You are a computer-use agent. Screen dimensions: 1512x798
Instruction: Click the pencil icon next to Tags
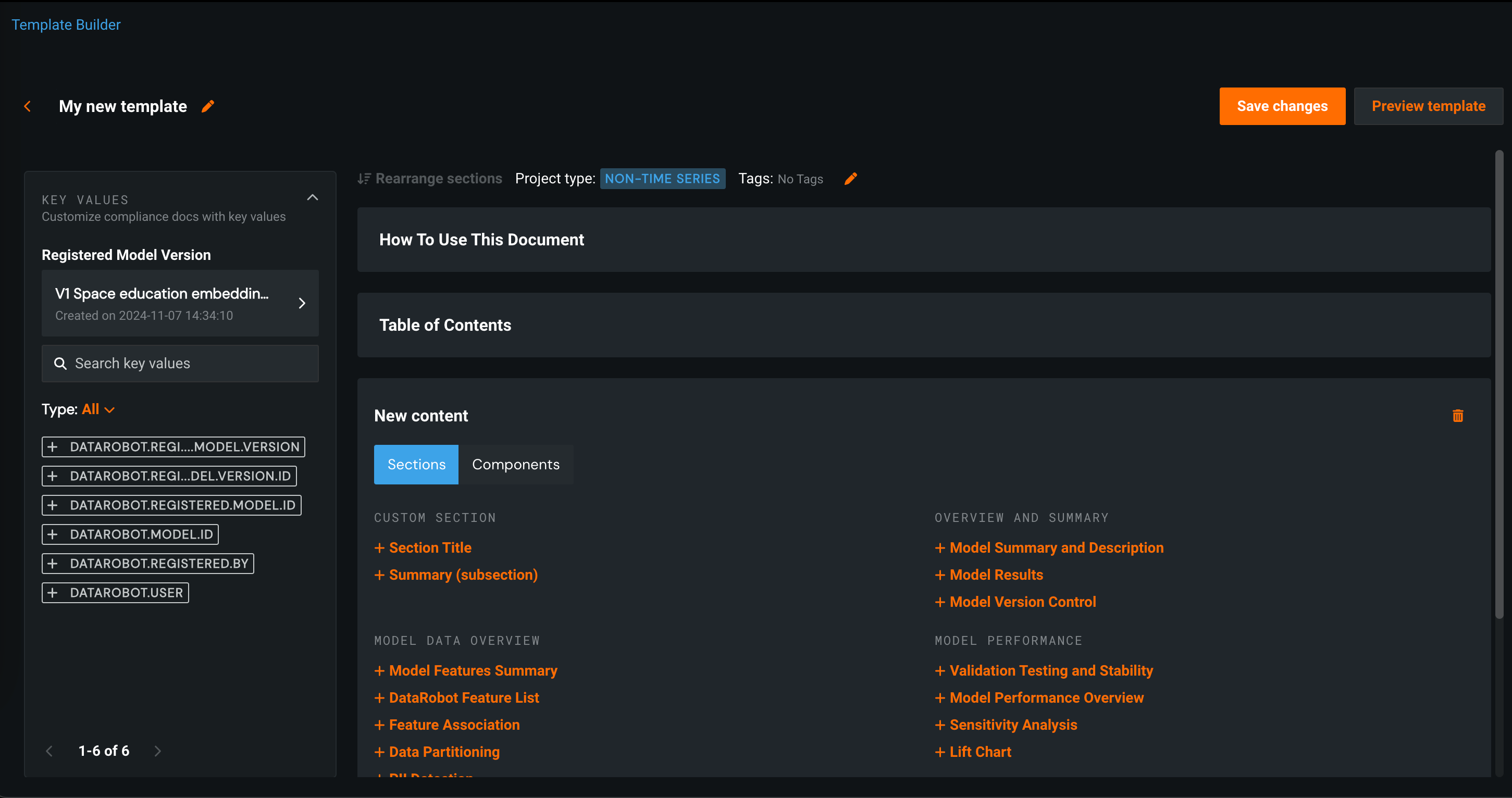tap(850, 179)
